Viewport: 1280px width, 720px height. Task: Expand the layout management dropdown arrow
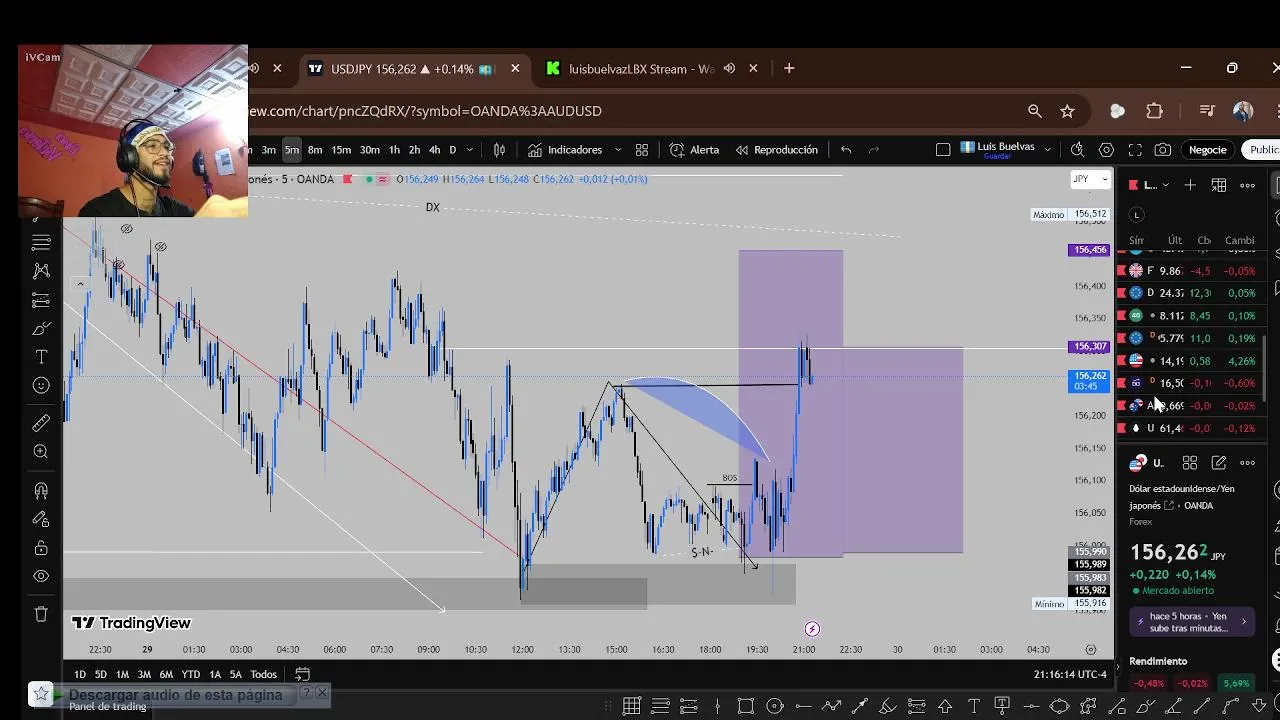pos(1047,150)
